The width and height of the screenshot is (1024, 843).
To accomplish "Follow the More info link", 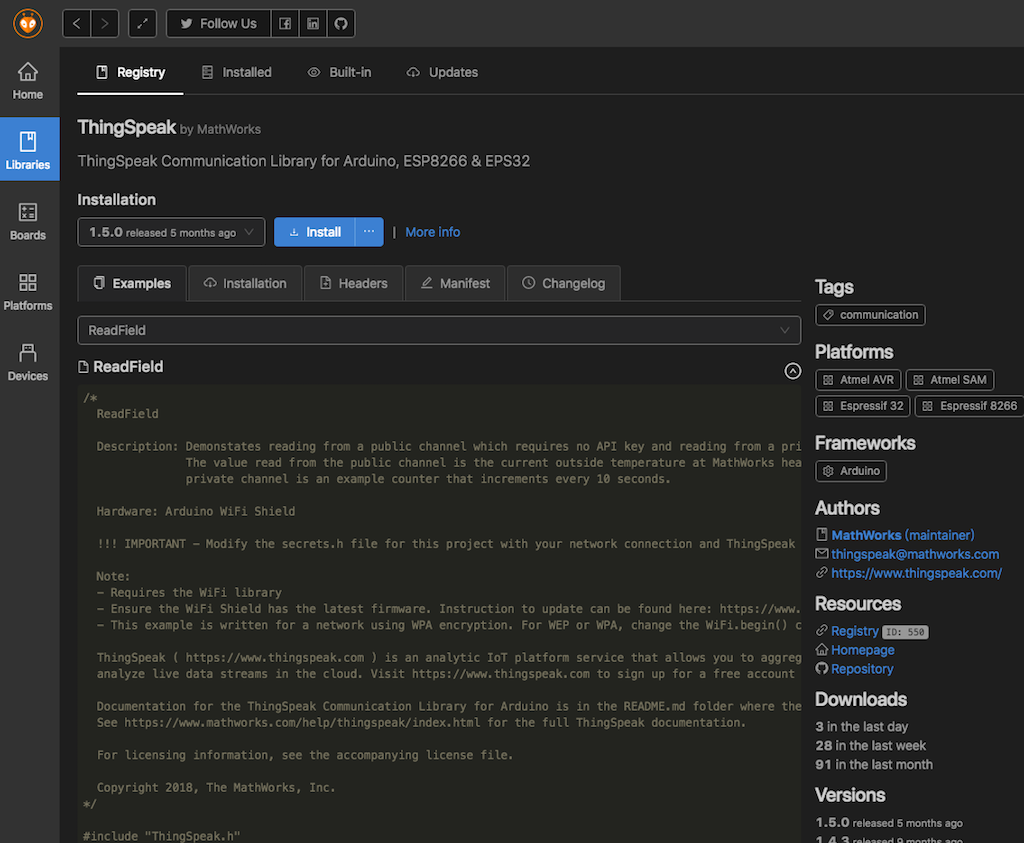I will [x=432, y=232].
